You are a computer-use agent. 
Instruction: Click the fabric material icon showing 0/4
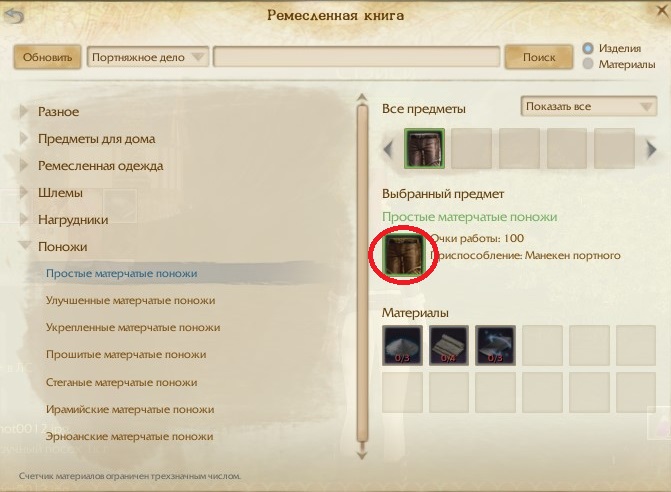[x=448, y=345]
